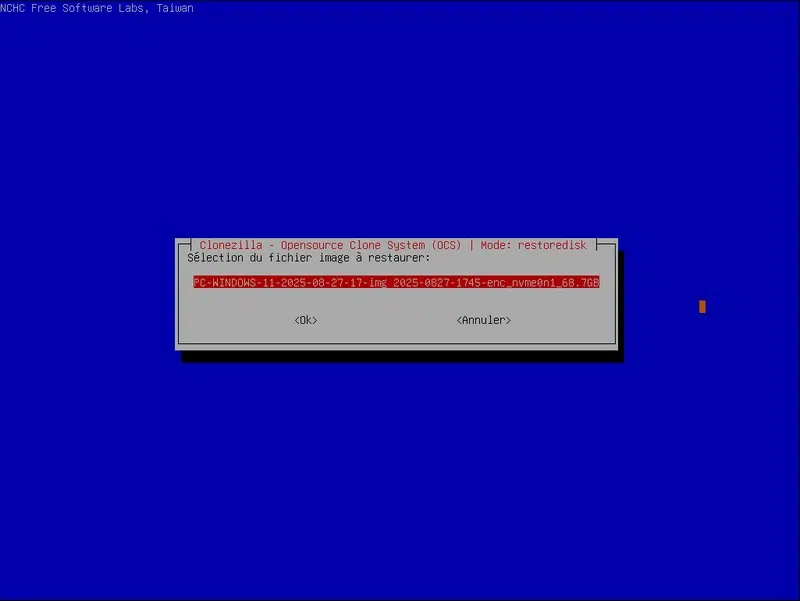Cancel with the <Annuler> button
The image size is (800, 601).
[x=484, y=320]
